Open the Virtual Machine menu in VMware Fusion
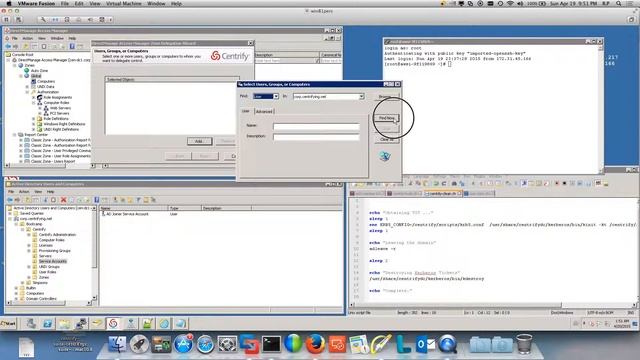The width and height of the screenshot is (640, 360). pyautogui.click(x=124, y=4)
